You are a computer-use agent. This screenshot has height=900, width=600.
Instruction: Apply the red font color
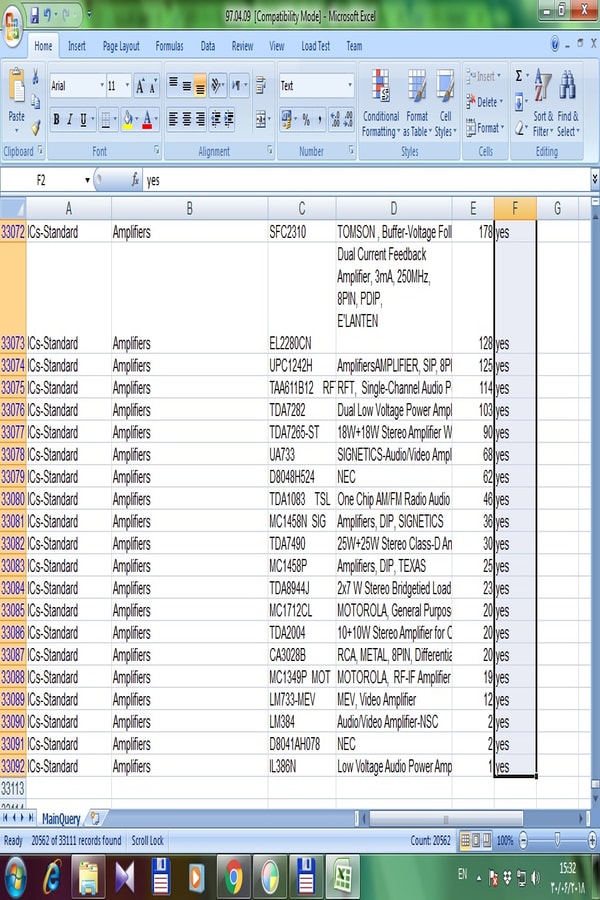coord(148,119)
